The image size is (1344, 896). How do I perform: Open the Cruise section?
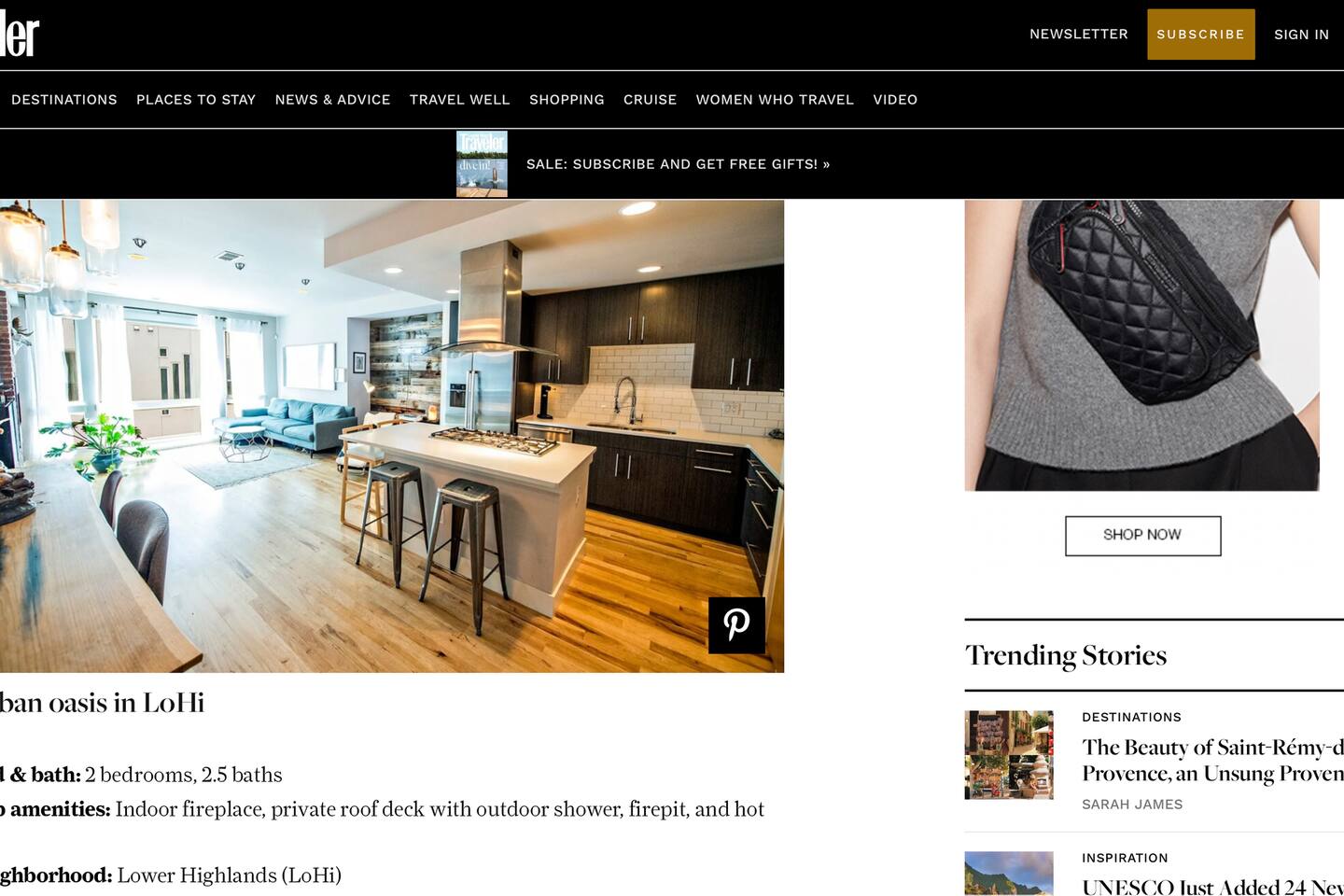point(650,100)
